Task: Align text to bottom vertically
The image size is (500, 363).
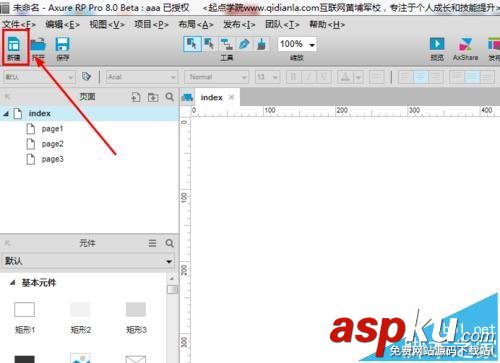Action: tap(487, 77)
